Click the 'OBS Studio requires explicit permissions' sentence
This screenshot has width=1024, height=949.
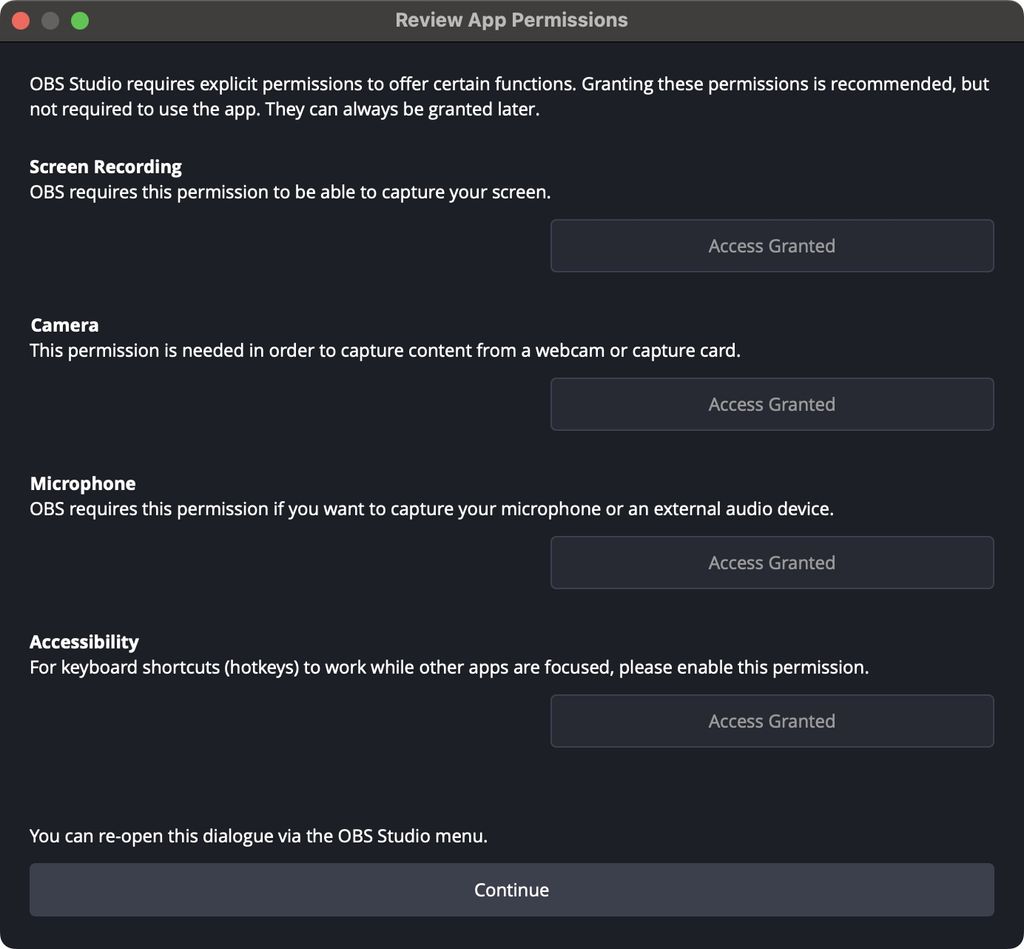[x=300, y=84]
